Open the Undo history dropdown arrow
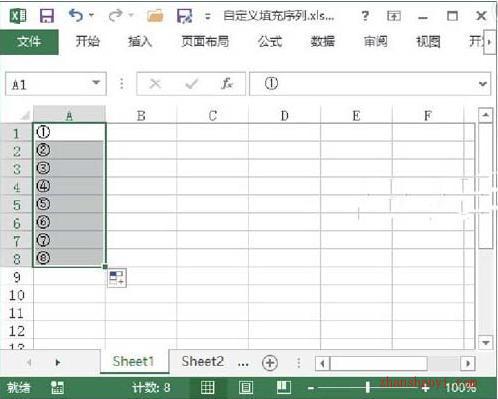 click(x=91, y=15)
